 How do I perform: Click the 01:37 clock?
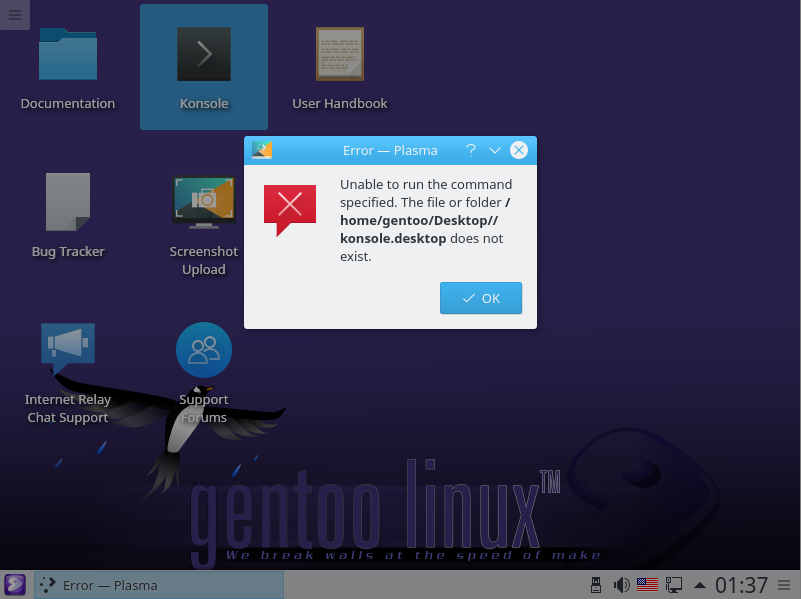click(741, 585)
